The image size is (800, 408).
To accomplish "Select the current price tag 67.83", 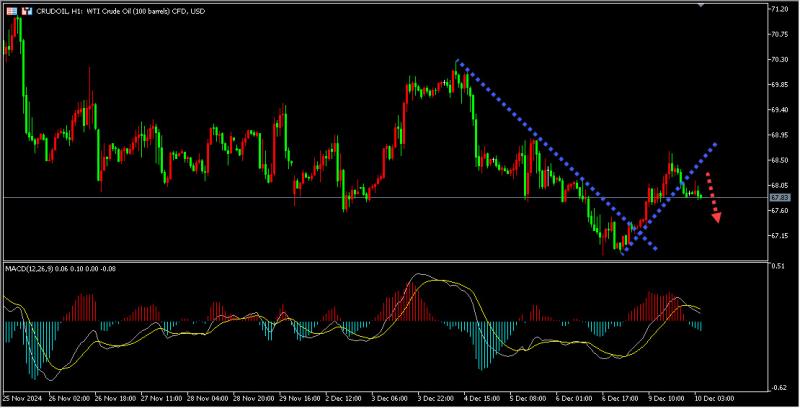I will pos(780,197).
